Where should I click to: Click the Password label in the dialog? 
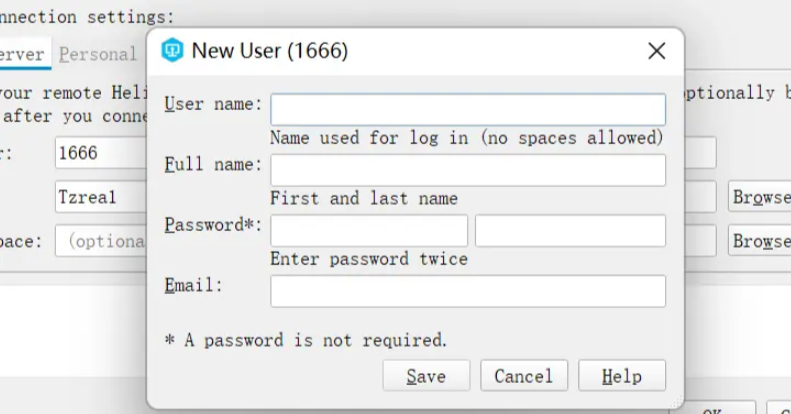point(213,225)
